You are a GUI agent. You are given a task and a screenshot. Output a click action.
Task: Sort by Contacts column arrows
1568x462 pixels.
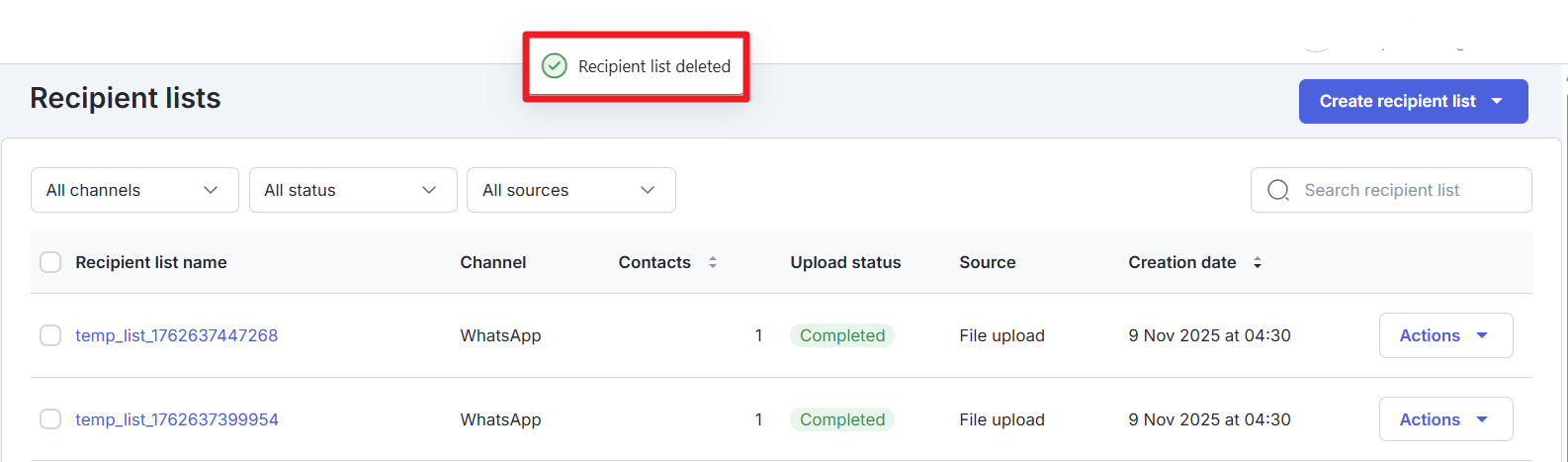pyautogui.click(x=713, y=262)
